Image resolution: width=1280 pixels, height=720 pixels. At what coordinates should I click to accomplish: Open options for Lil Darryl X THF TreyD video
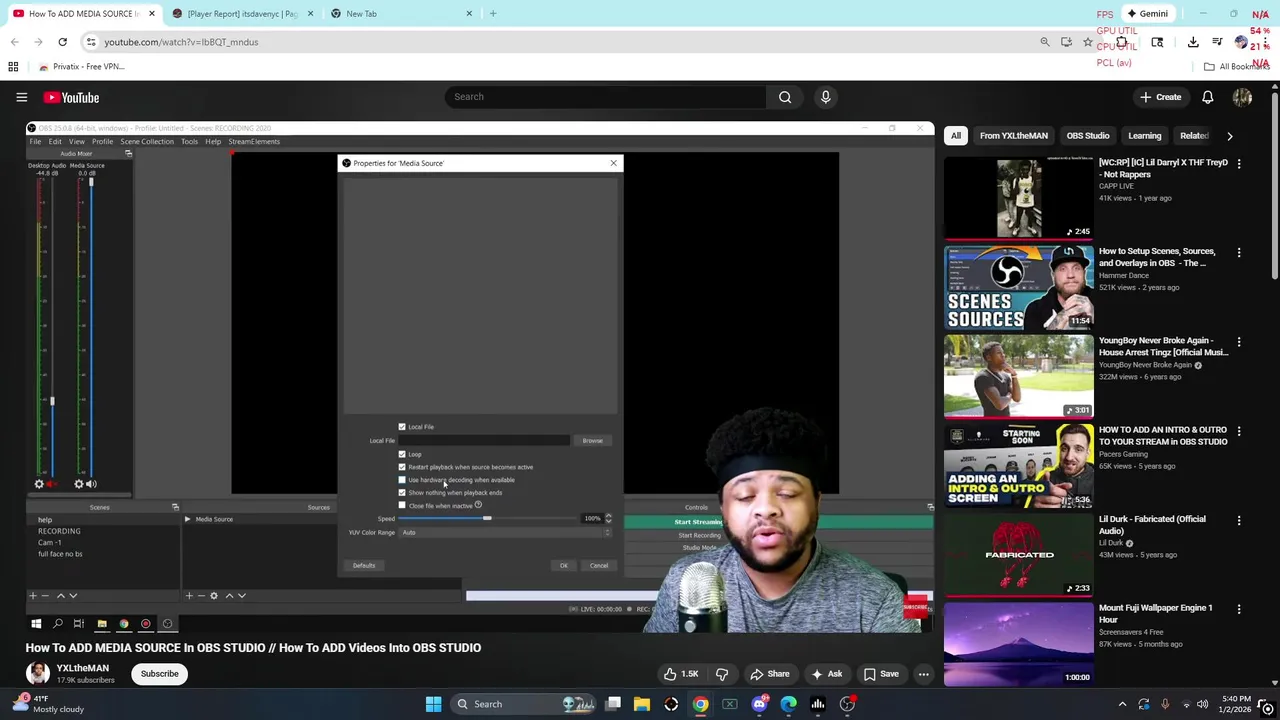[1239, 163]
